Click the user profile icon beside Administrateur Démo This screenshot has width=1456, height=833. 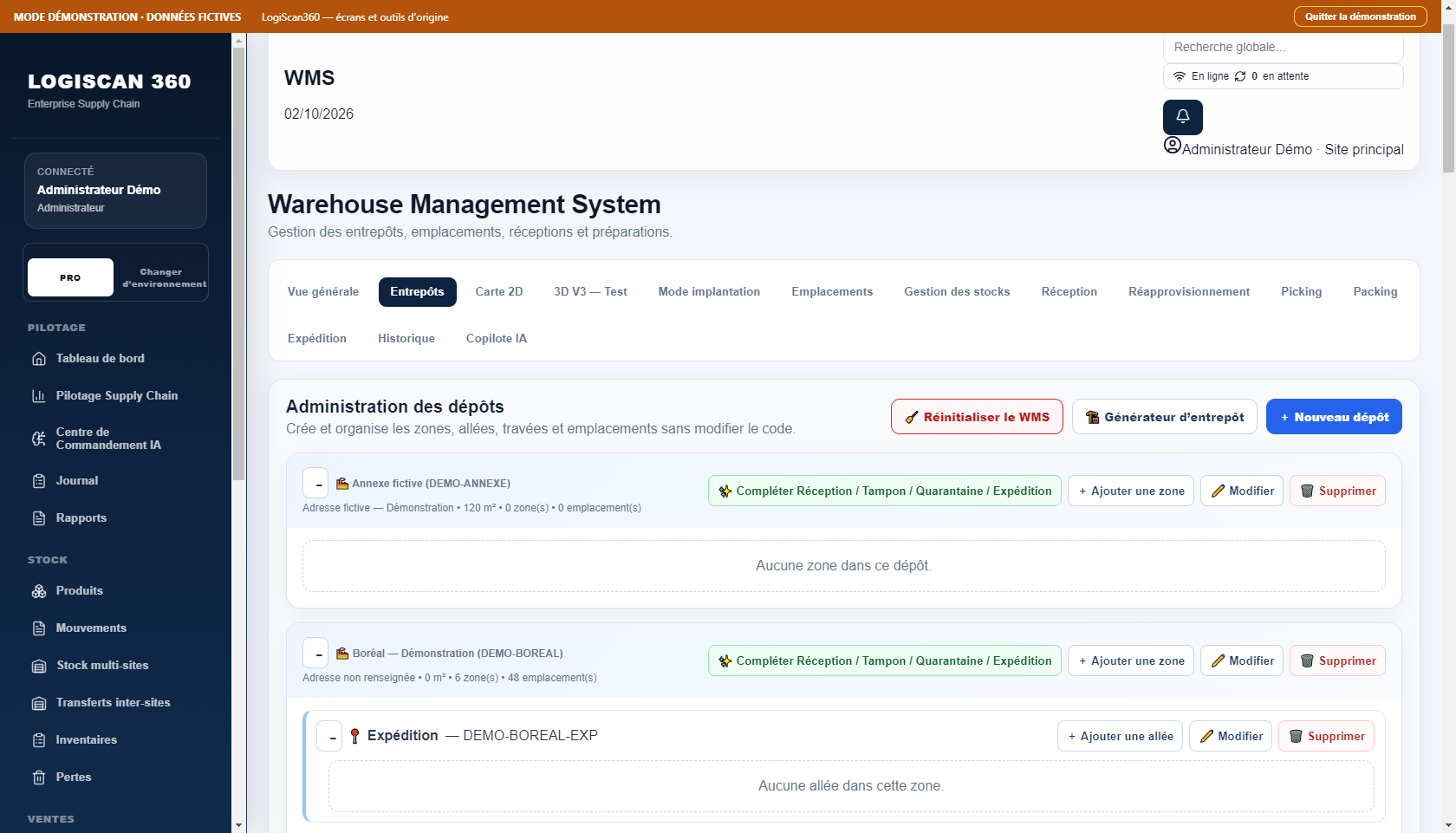1172,146
